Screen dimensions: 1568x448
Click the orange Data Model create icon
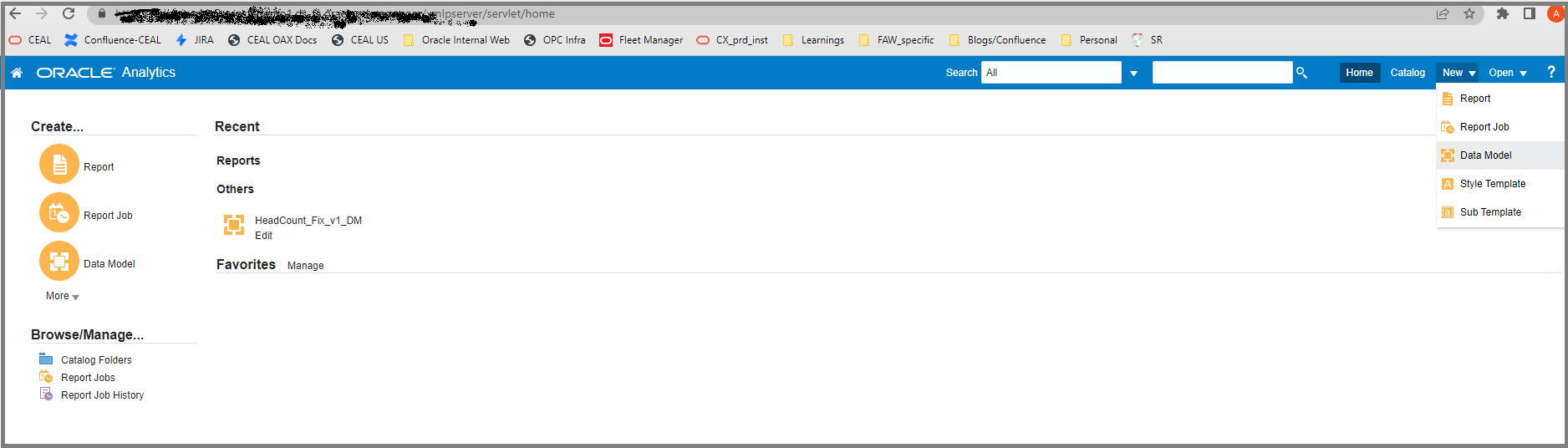[x=59, y=262]
